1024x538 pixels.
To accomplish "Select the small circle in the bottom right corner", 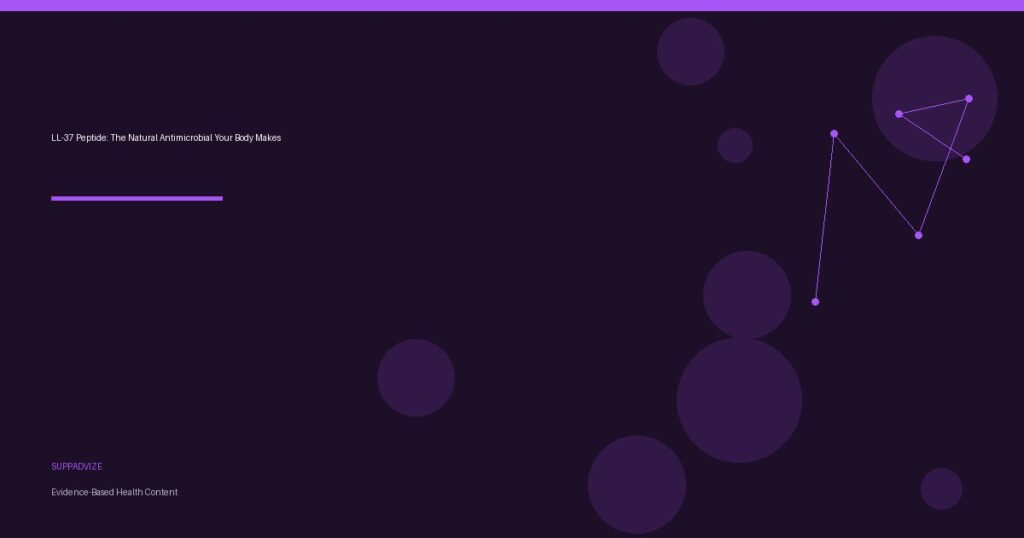I will tap(941, 488).
